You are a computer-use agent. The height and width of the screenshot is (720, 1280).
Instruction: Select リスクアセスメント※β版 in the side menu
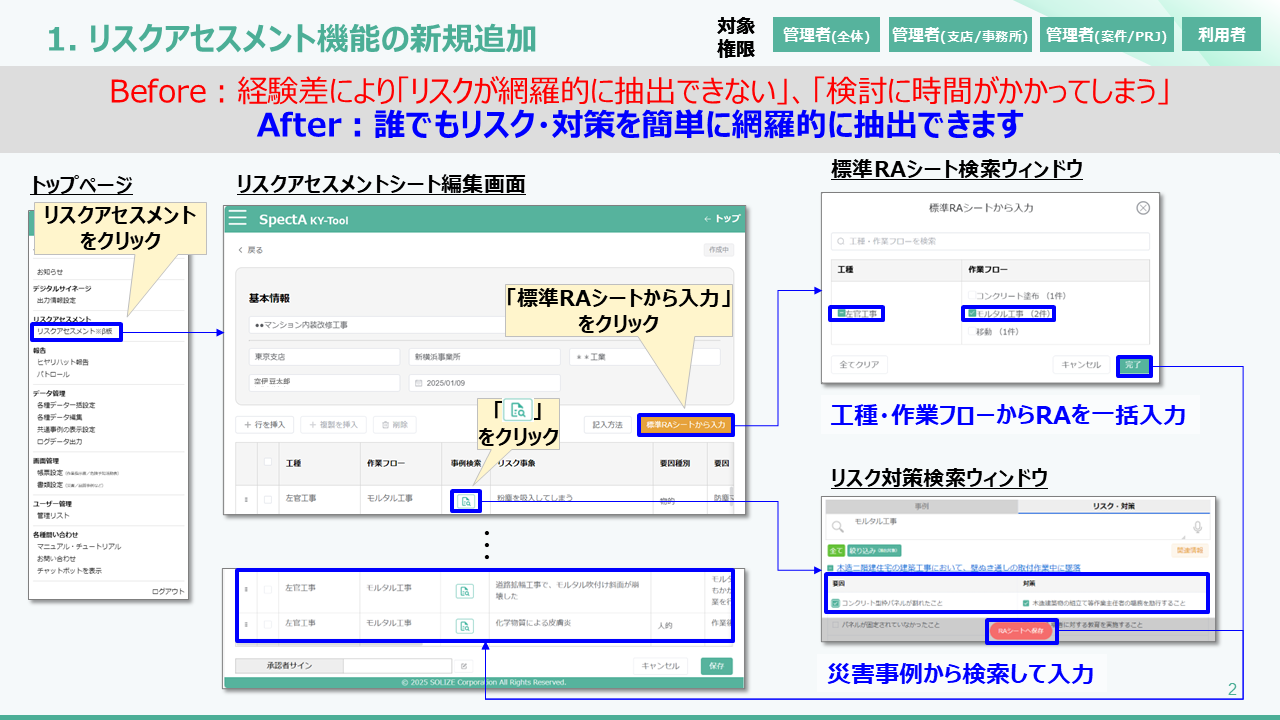[76, 331]
